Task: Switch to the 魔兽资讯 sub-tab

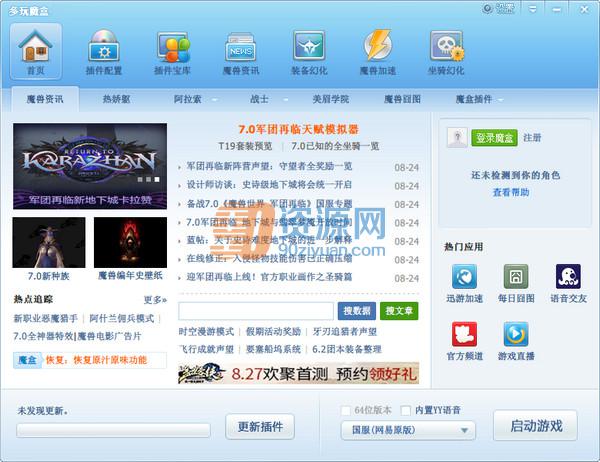Action: (45, 99)
